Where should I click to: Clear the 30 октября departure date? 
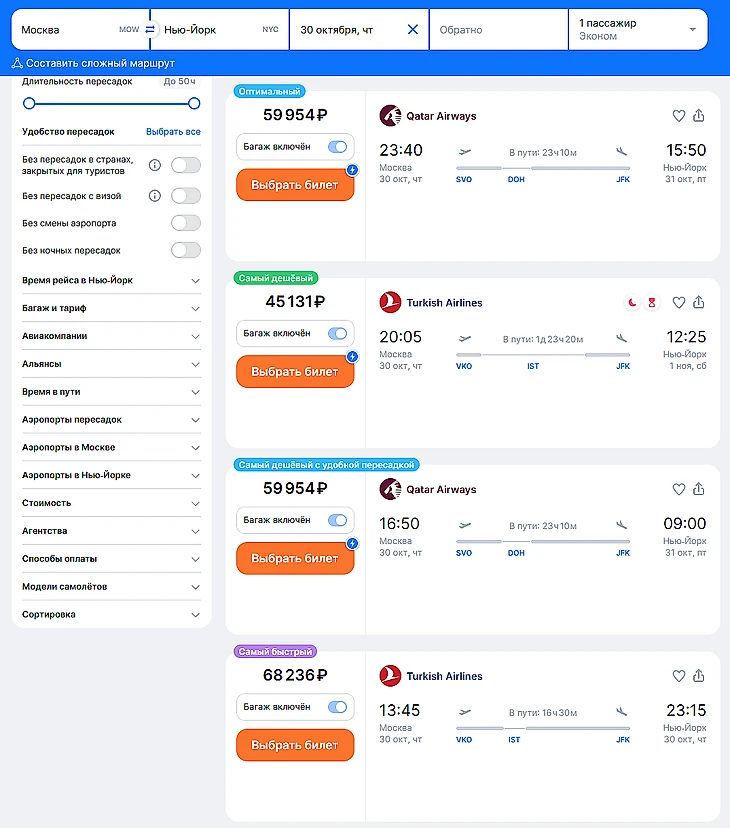(x=413, y=30)
